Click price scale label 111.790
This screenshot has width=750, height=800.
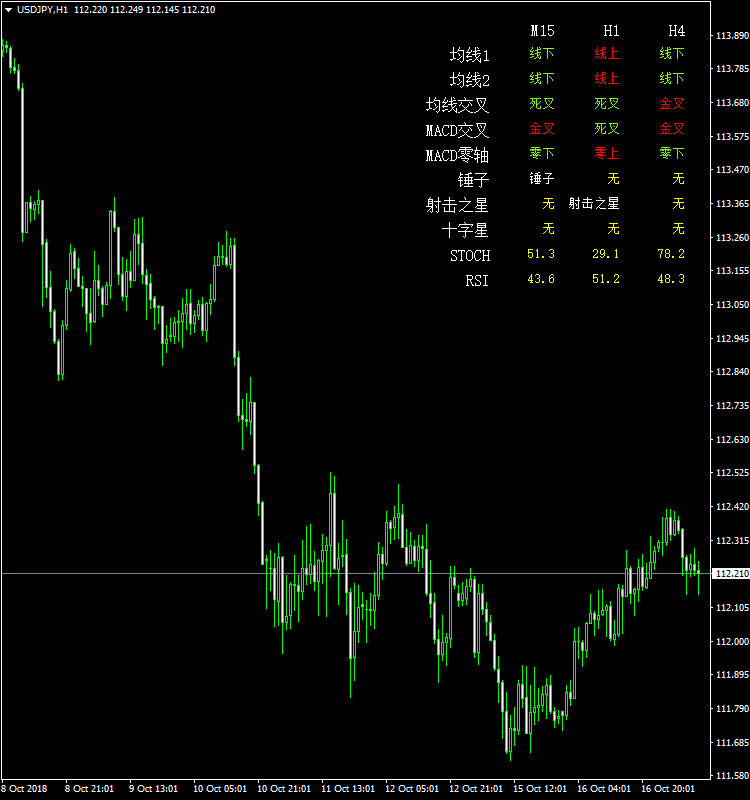[x=732, y=709]
